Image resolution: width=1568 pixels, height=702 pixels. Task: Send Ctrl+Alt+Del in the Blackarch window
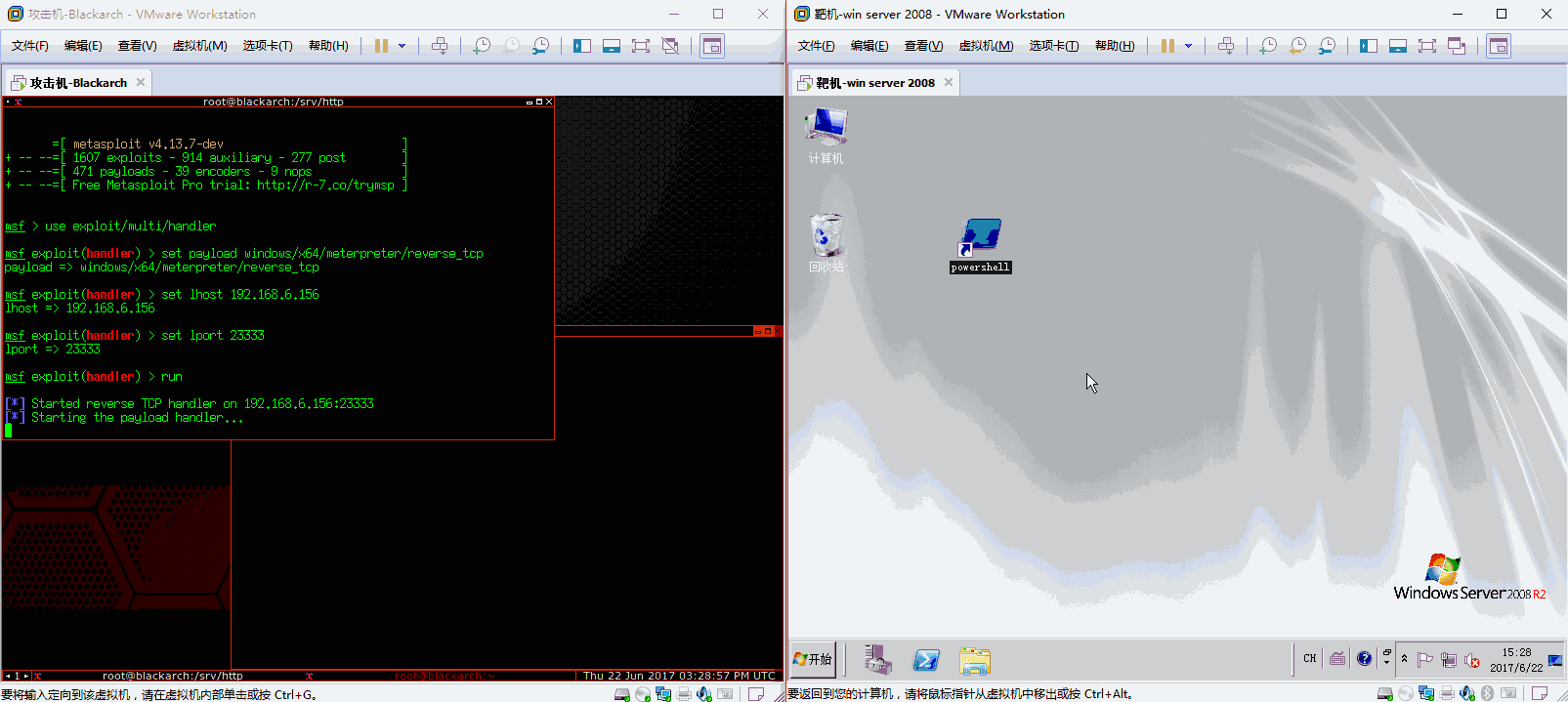pyautogui.click(x=440, y=46)
